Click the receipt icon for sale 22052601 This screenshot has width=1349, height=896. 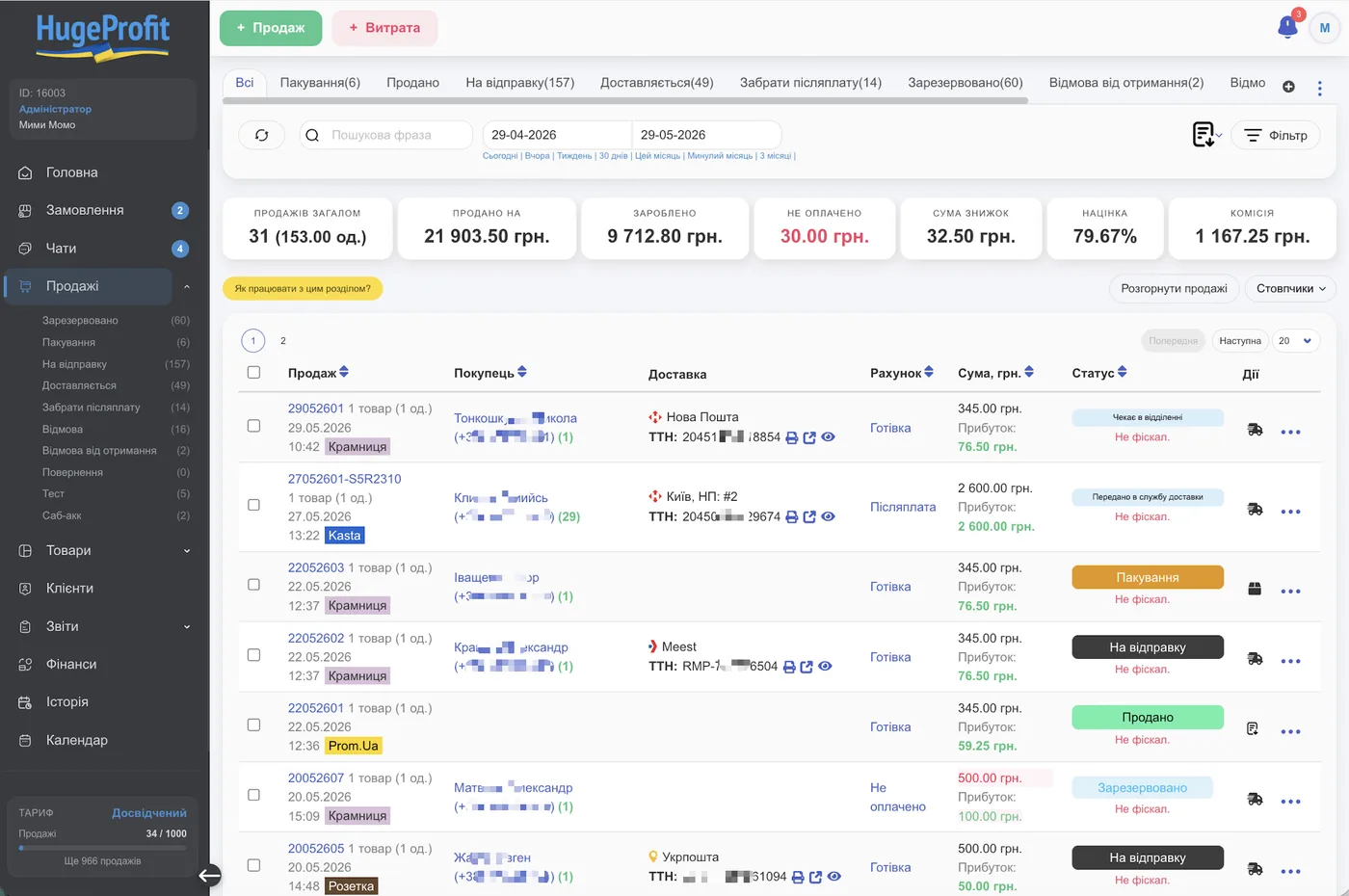pos(1253,728)
